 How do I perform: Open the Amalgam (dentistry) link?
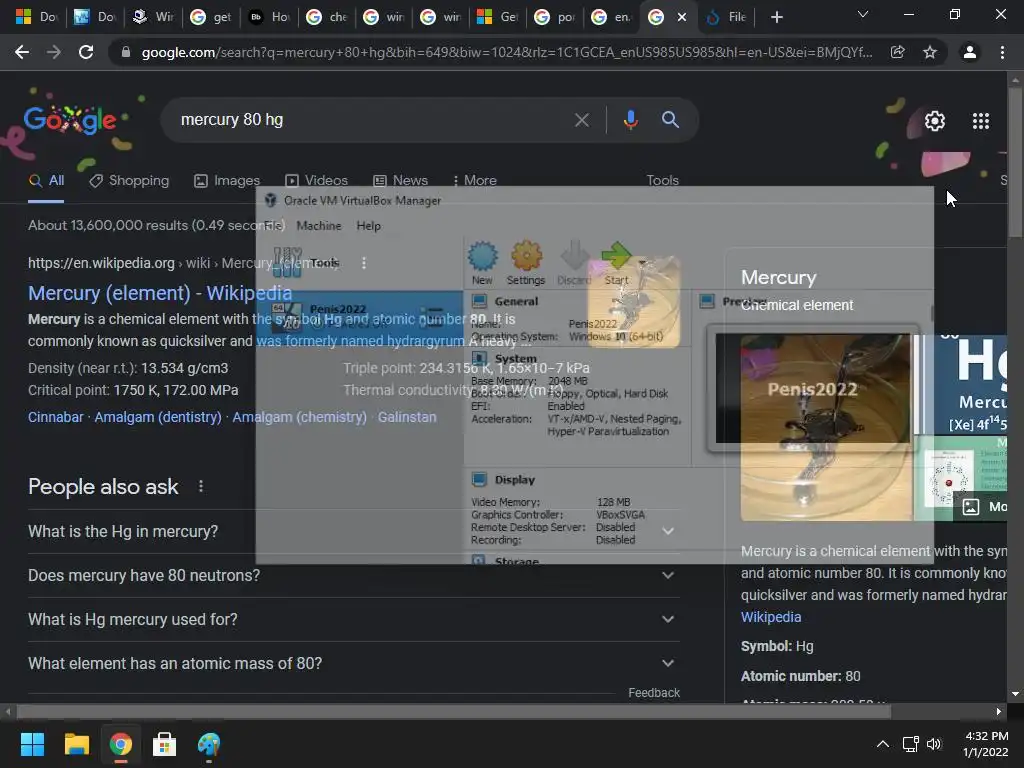(x=158, y=417)
